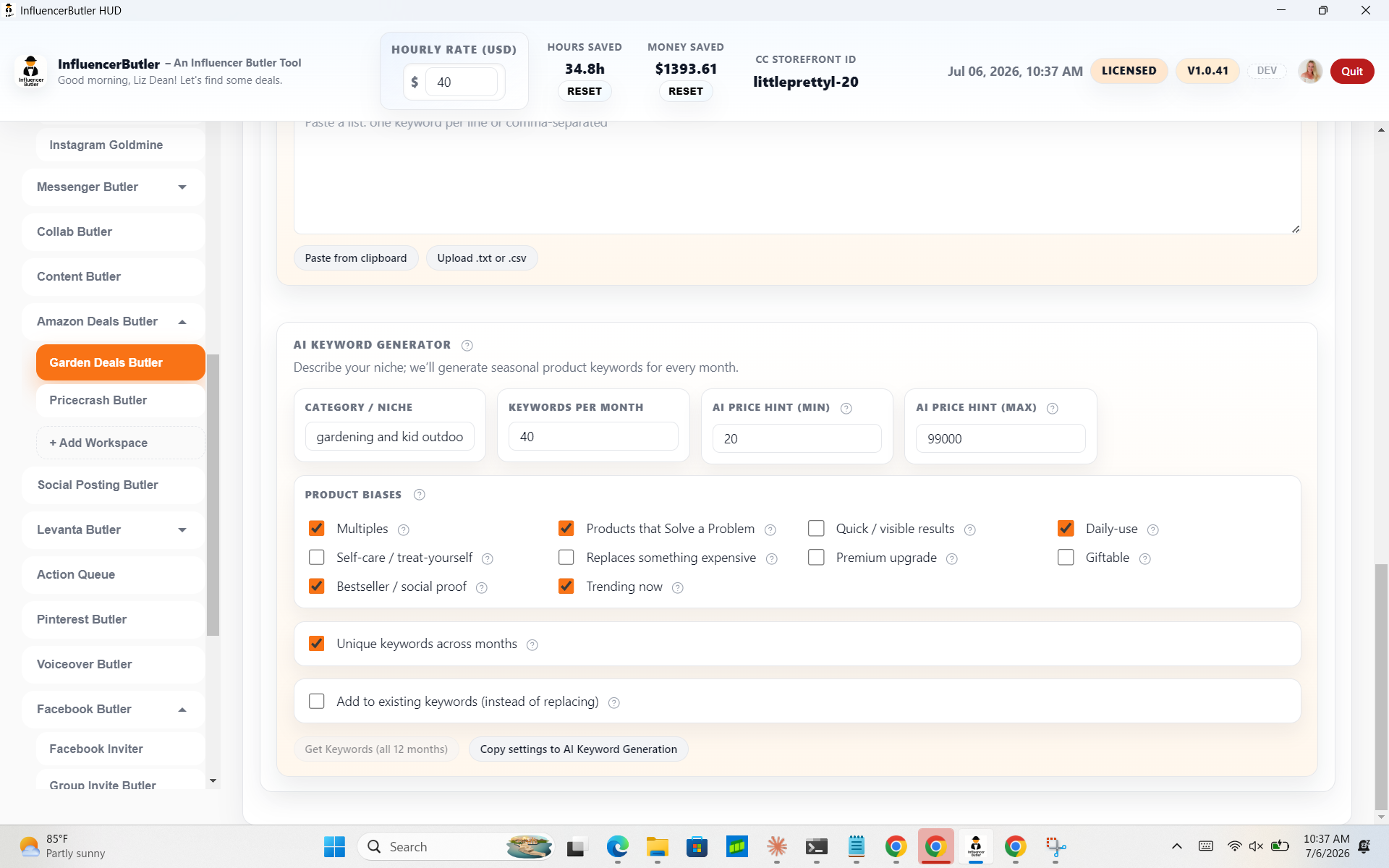Enable Add to existing keywords option
The image size is (1389, 868).
tap(316, 702)
